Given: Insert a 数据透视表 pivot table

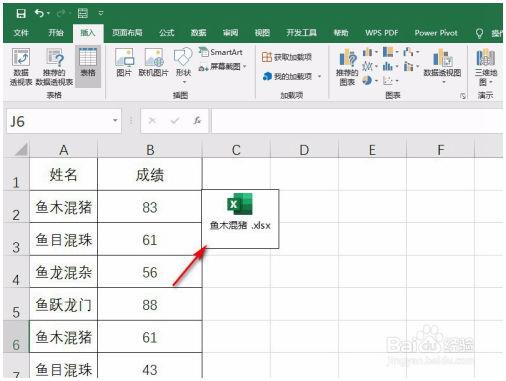Looking at the screenshot, I should 21,67.
